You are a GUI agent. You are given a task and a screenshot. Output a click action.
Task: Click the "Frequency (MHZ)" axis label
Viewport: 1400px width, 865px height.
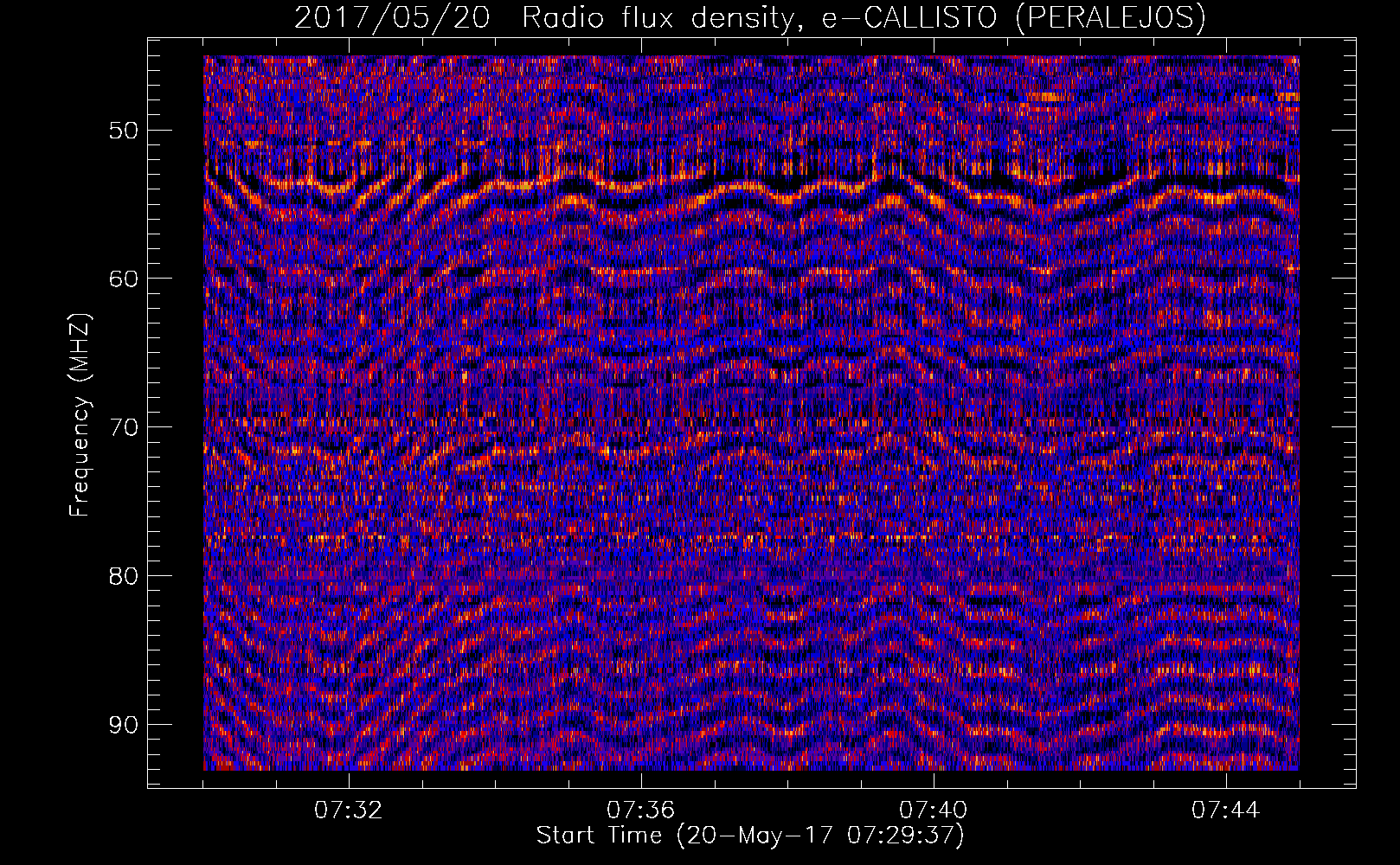[x=80, y=414]
